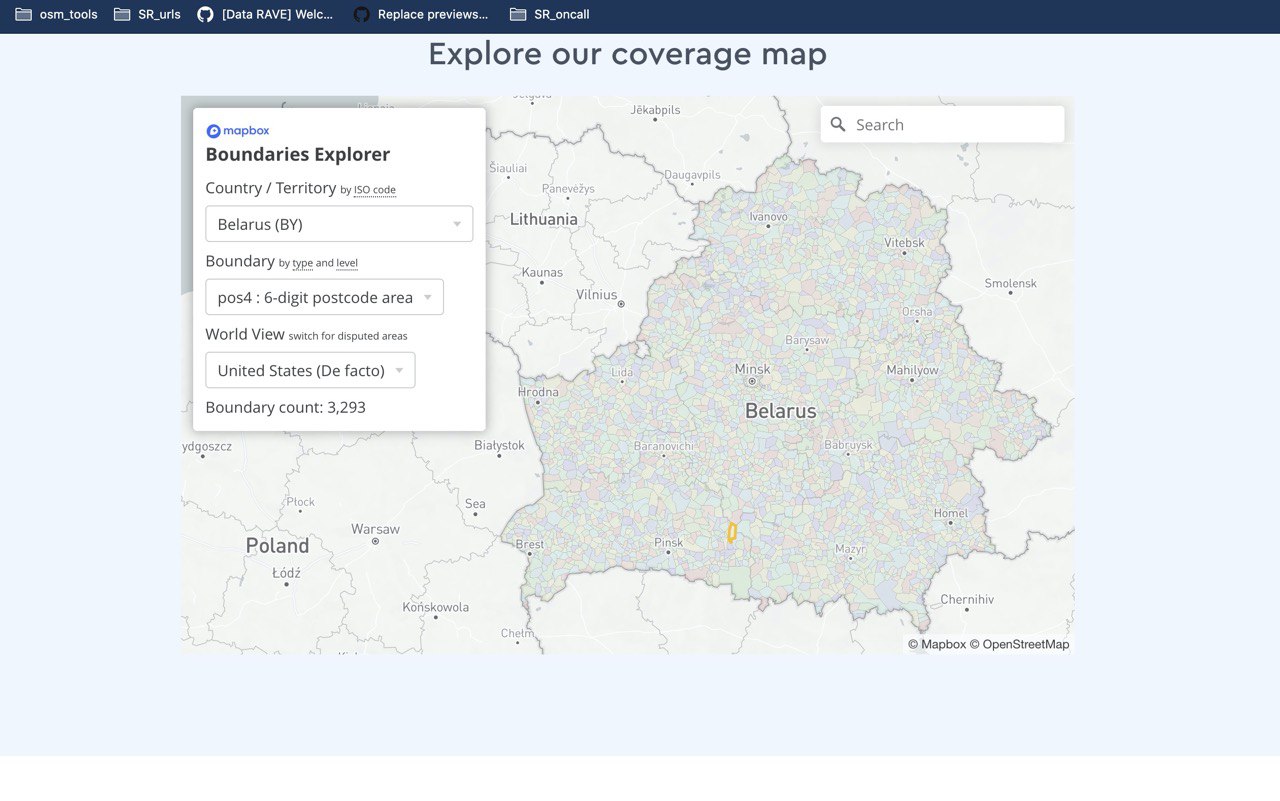The image size is (1280, 801).
Task: Click the Homel label on the map
Action: point(951,513)
